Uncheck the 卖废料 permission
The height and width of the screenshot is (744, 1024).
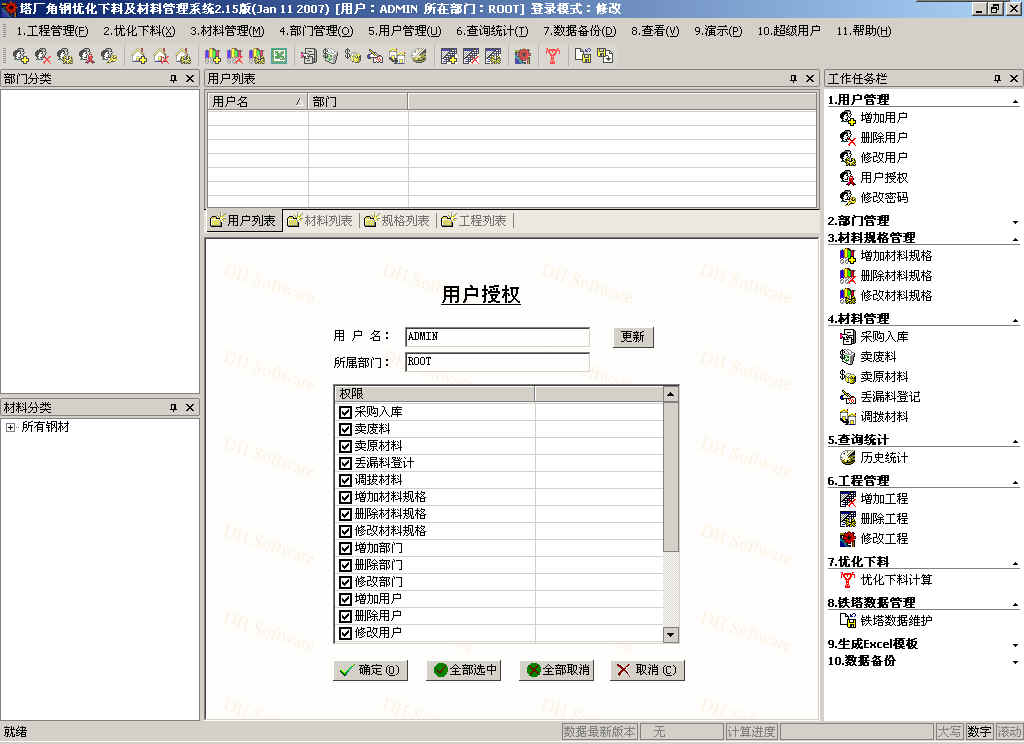coord(345,429)
